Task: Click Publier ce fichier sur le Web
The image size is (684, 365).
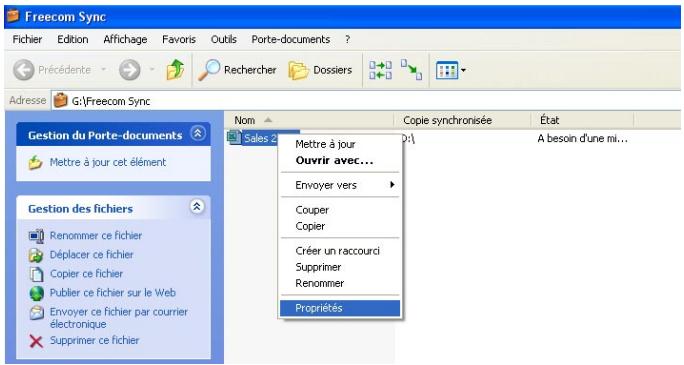Action: pos(113,293)
